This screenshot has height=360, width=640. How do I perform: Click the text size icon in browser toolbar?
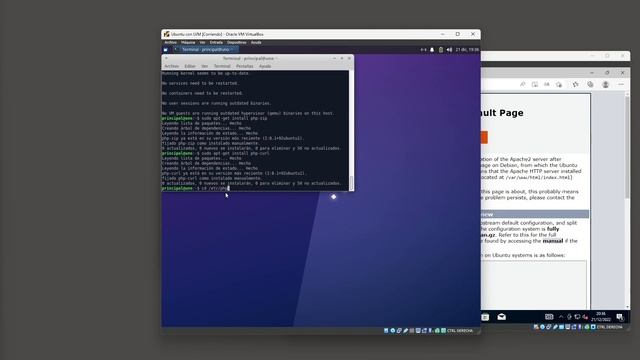coord(547,84)
